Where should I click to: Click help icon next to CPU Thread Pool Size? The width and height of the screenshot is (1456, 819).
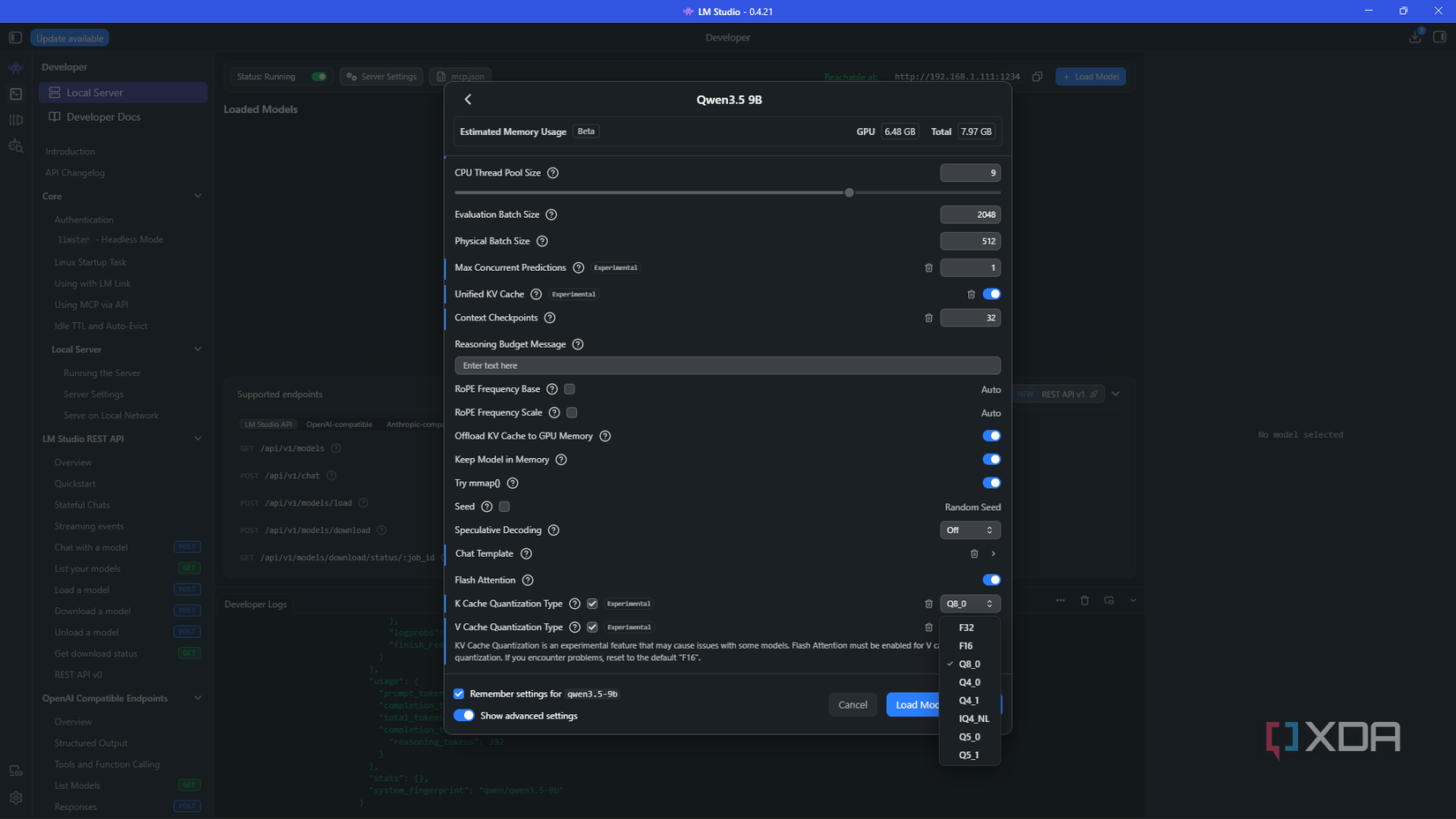point(553,173)
